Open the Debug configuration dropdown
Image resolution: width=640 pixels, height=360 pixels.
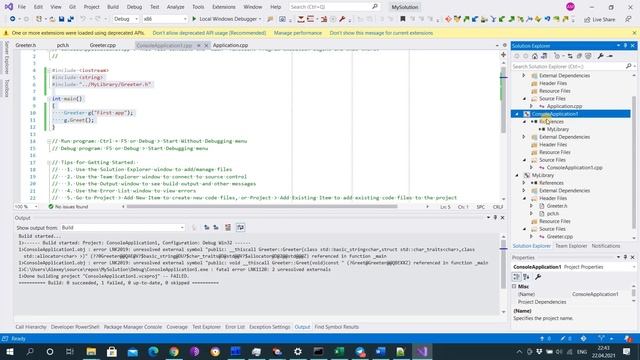click(125, 19)
